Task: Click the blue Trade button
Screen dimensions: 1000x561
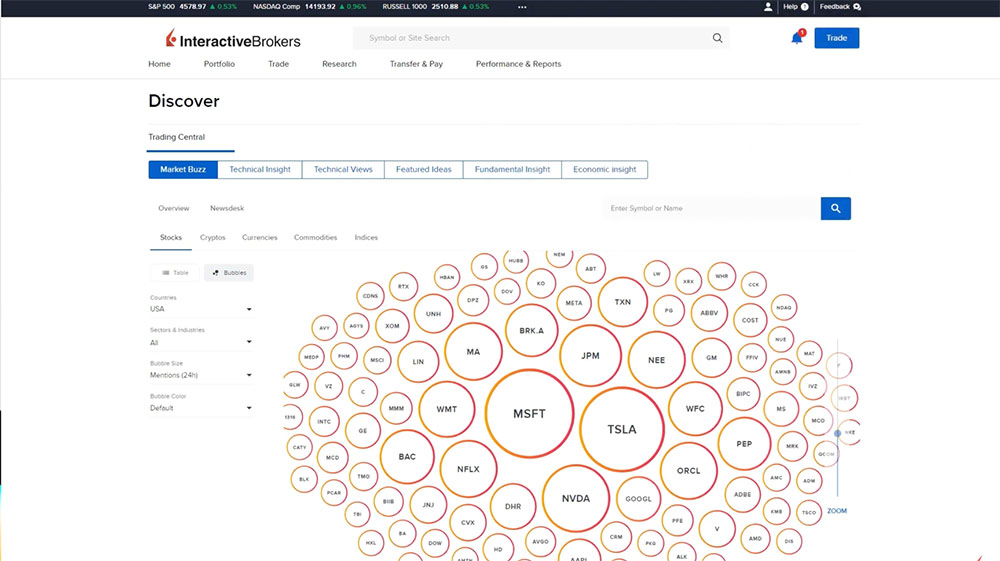Action: tap(837, 38)
